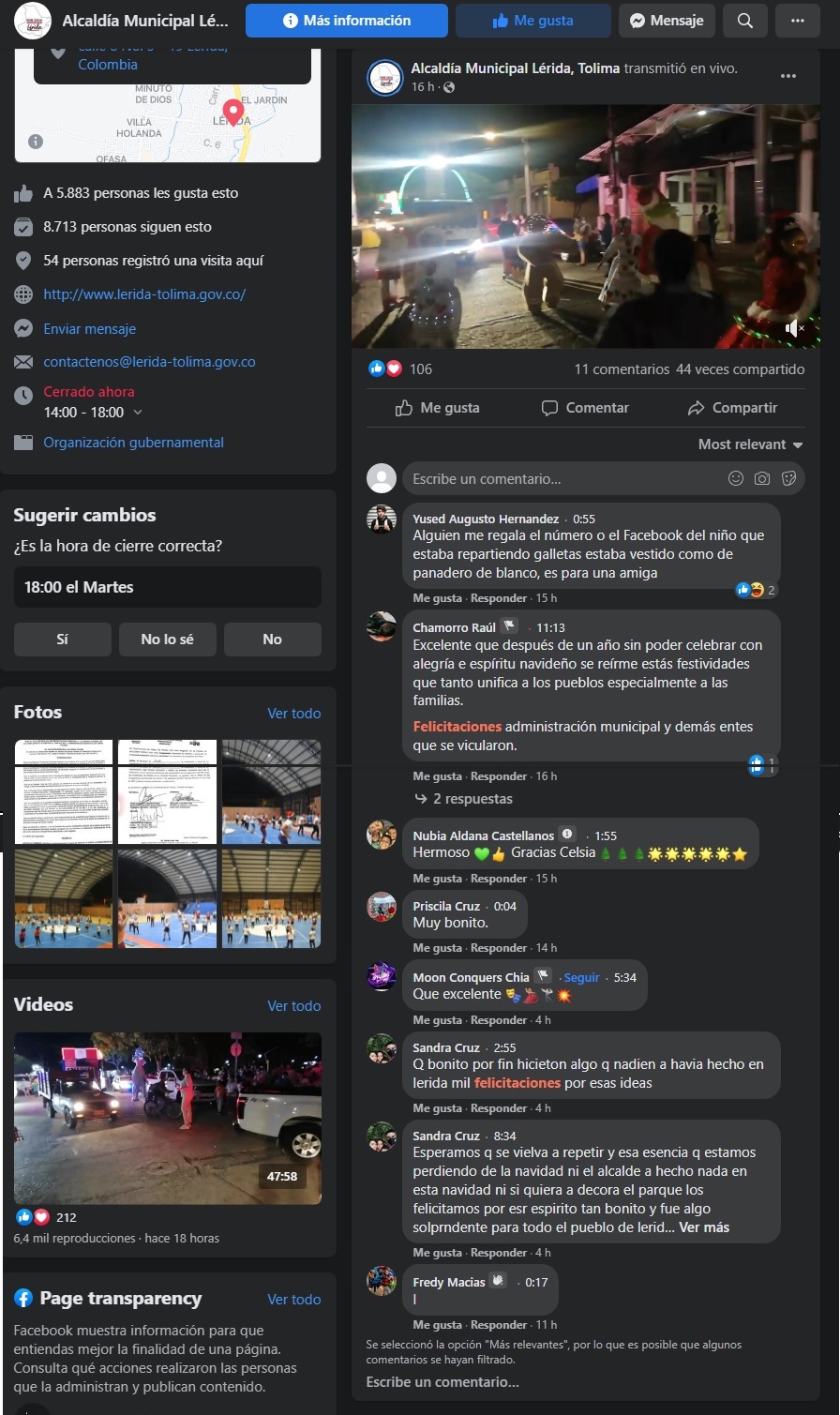Open the post's like and heart reactions
This screenshot has height=1415, width=840.
pyautogui.click(x=385, y=369)
